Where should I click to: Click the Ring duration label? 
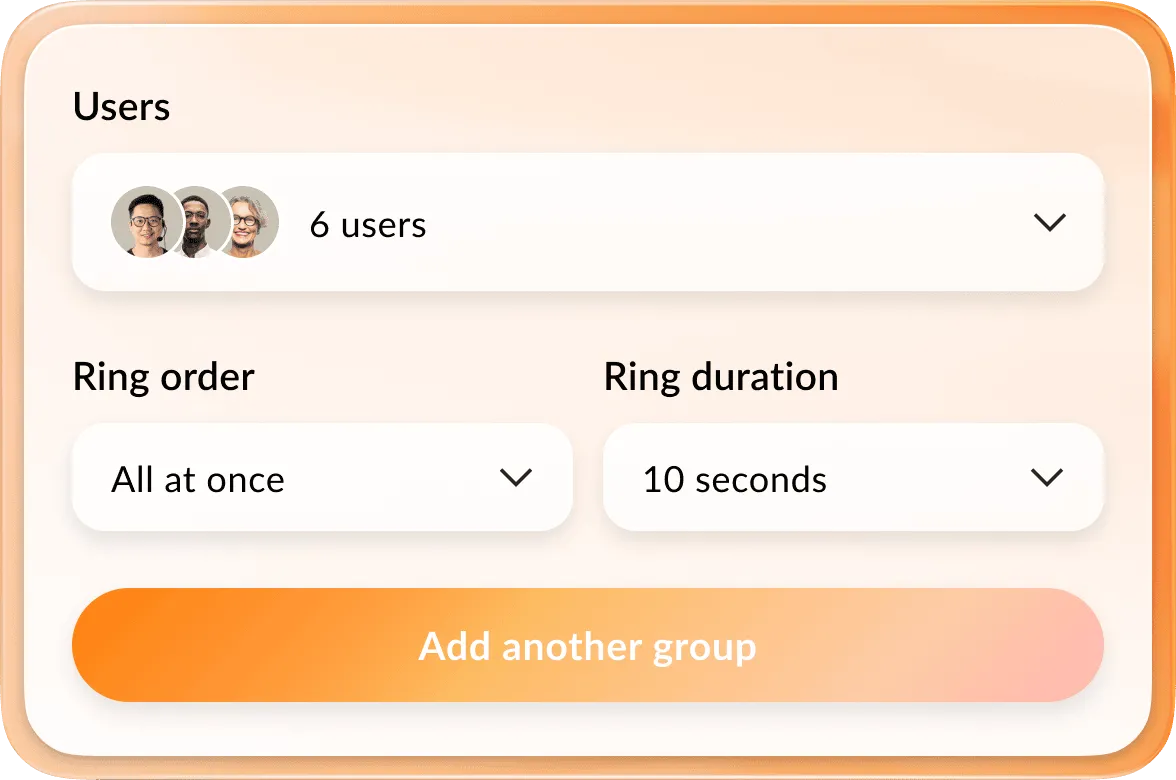[x=721, y=377]
